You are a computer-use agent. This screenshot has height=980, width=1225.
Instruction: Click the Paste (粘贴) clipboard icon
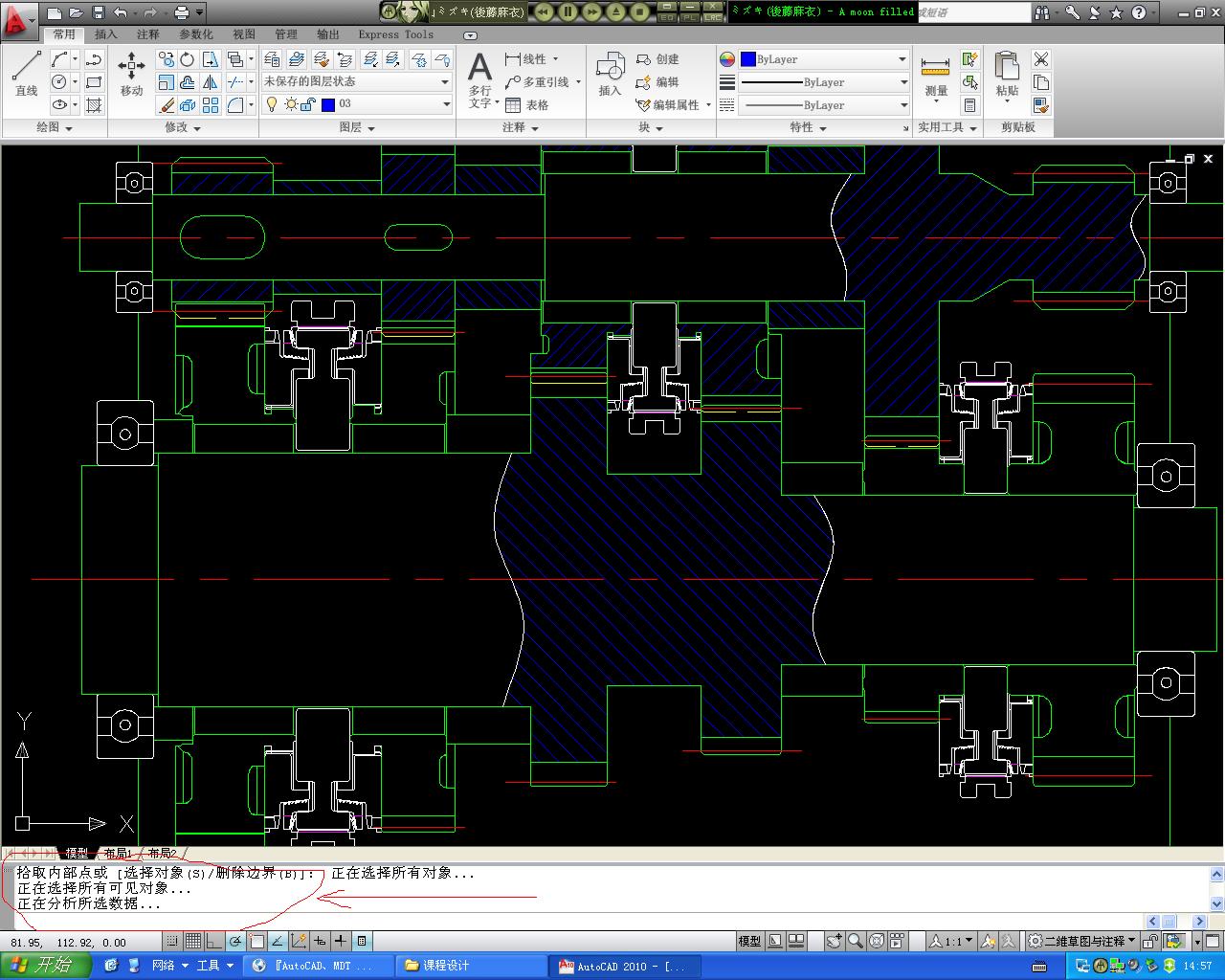tap(1007, 75)
